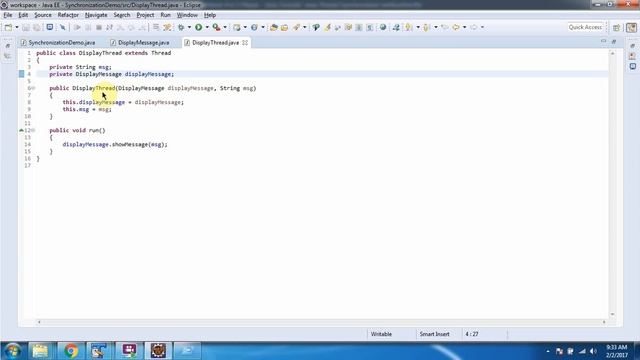The image size is (640, 360).
Task: Minimize the editor area
Action: click(x=603, y=41)
